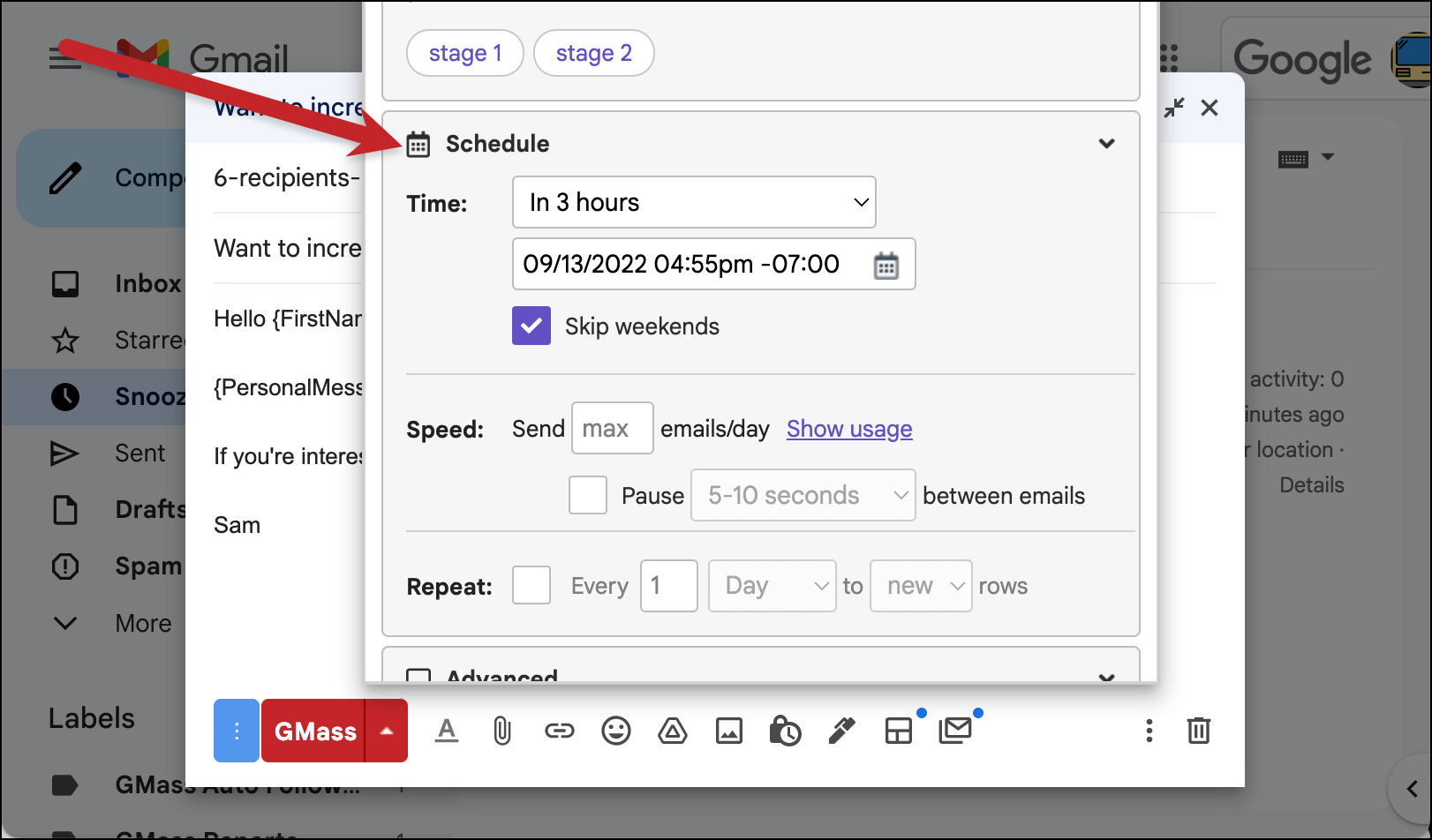Open the Gmail main menu hamburger icon
This screenshot has height=840, width=1432.
tap(65, 58)
